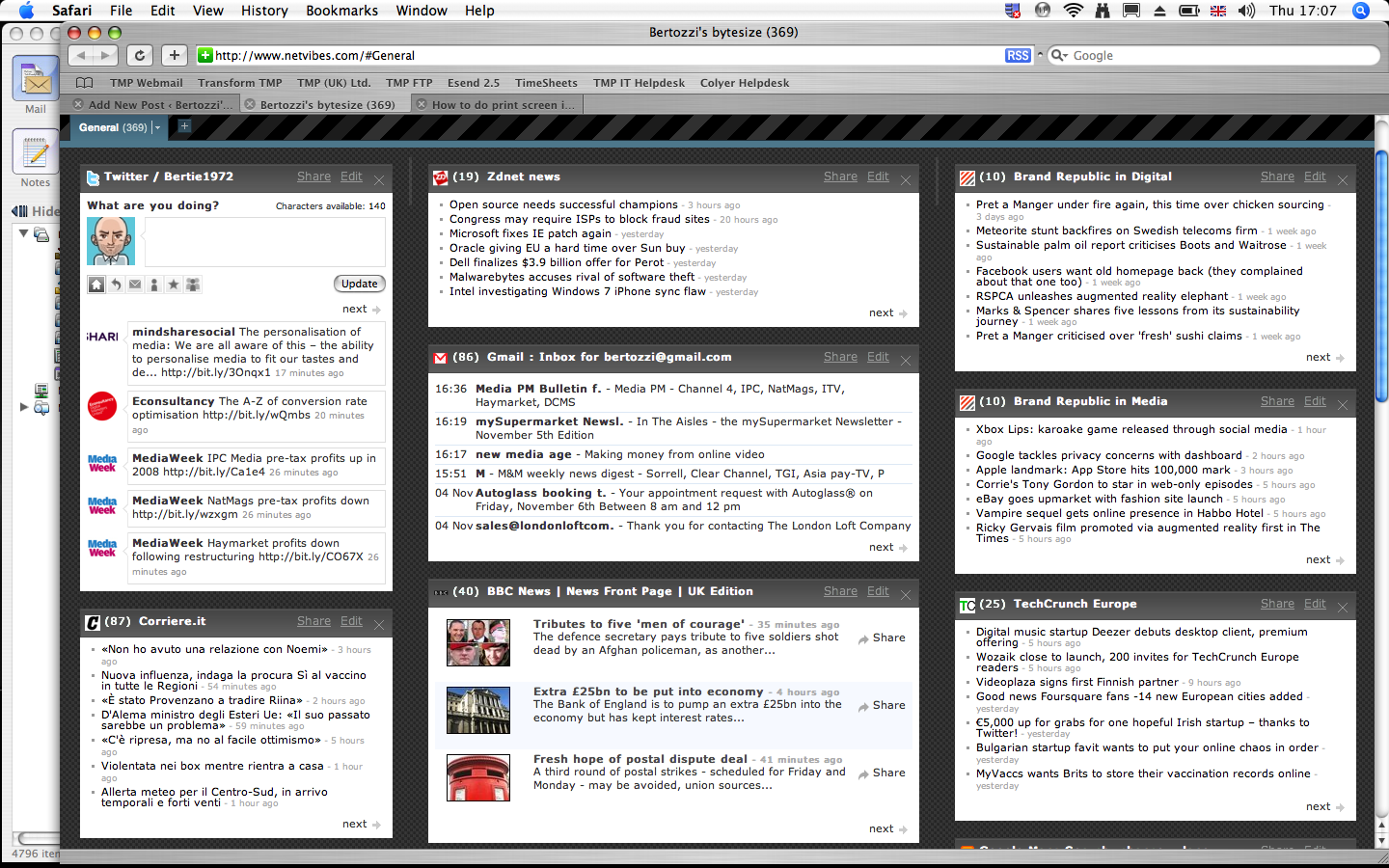Open Twitter replies with the arrow icon

(116, 285)
